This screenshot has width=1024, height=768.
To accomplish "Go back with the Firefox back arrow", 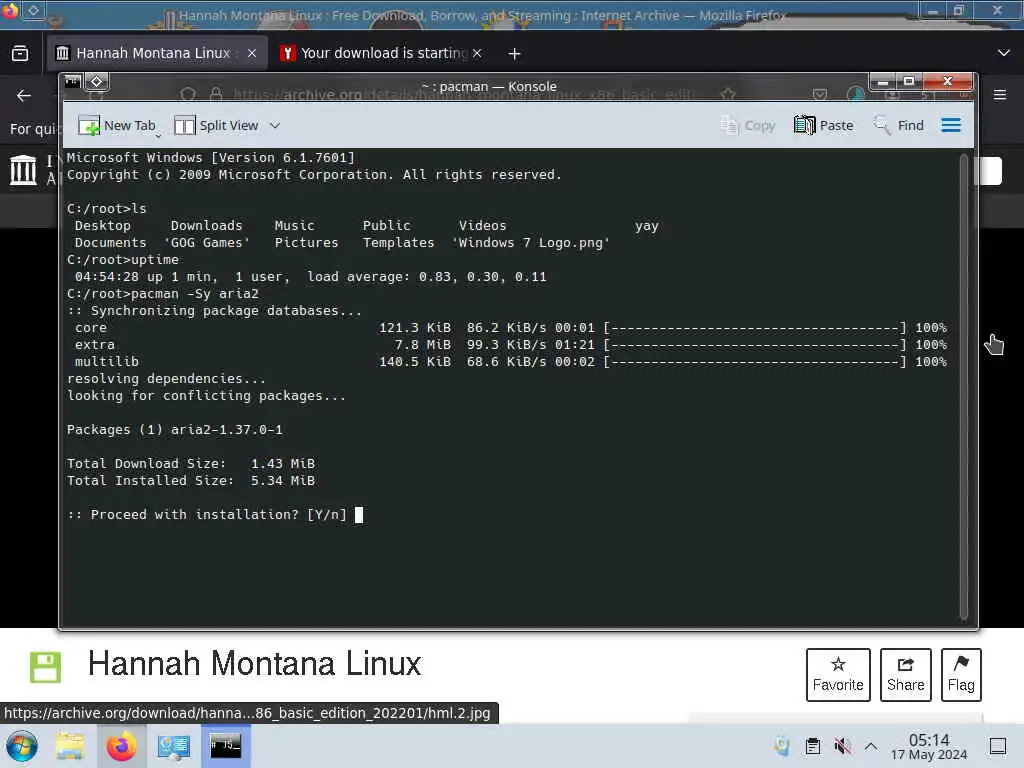I will [x=24, y=95].
